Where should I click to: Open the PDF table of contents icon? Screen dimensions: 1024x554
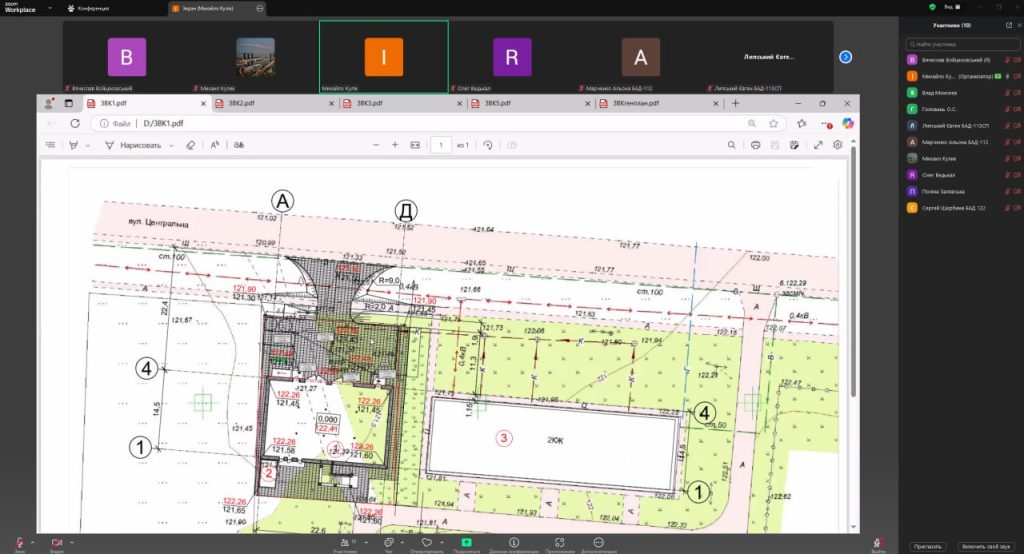[51, 145]
